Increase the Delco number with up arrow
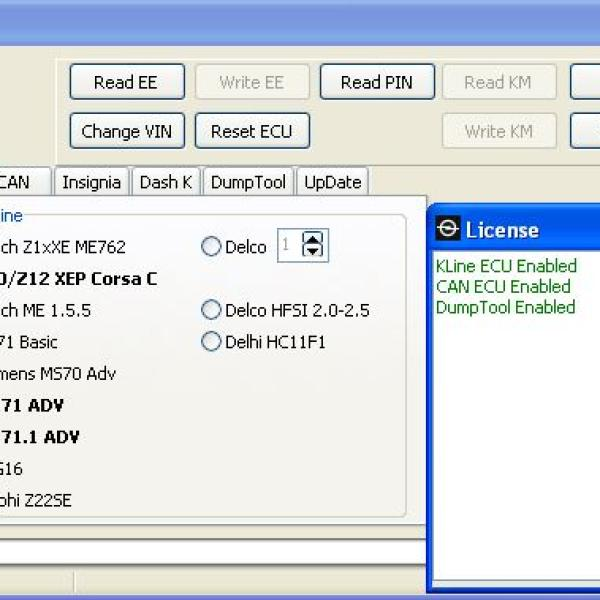The height and width of the screenshot is (600, 600). coord(314,239)
